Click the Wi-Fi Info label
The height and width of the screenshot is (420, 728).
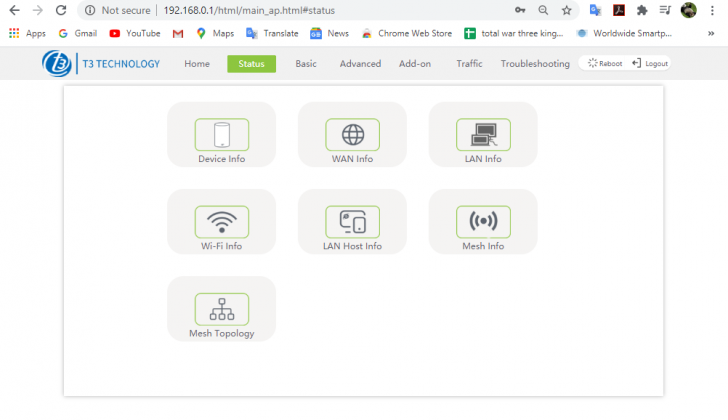tap(221, 246)
